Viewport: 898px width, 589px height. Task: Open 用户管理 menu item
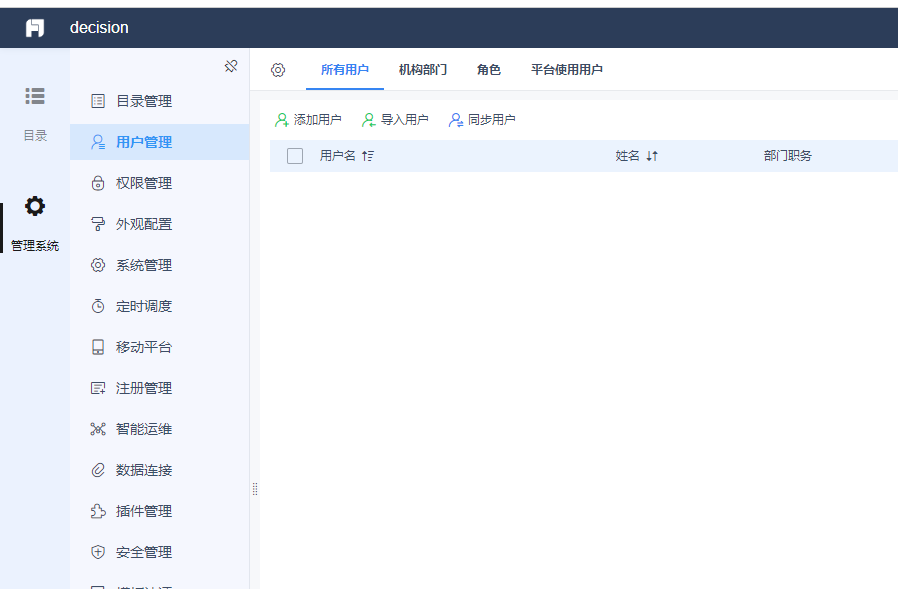pyautogui.click(x=159, y=142)
